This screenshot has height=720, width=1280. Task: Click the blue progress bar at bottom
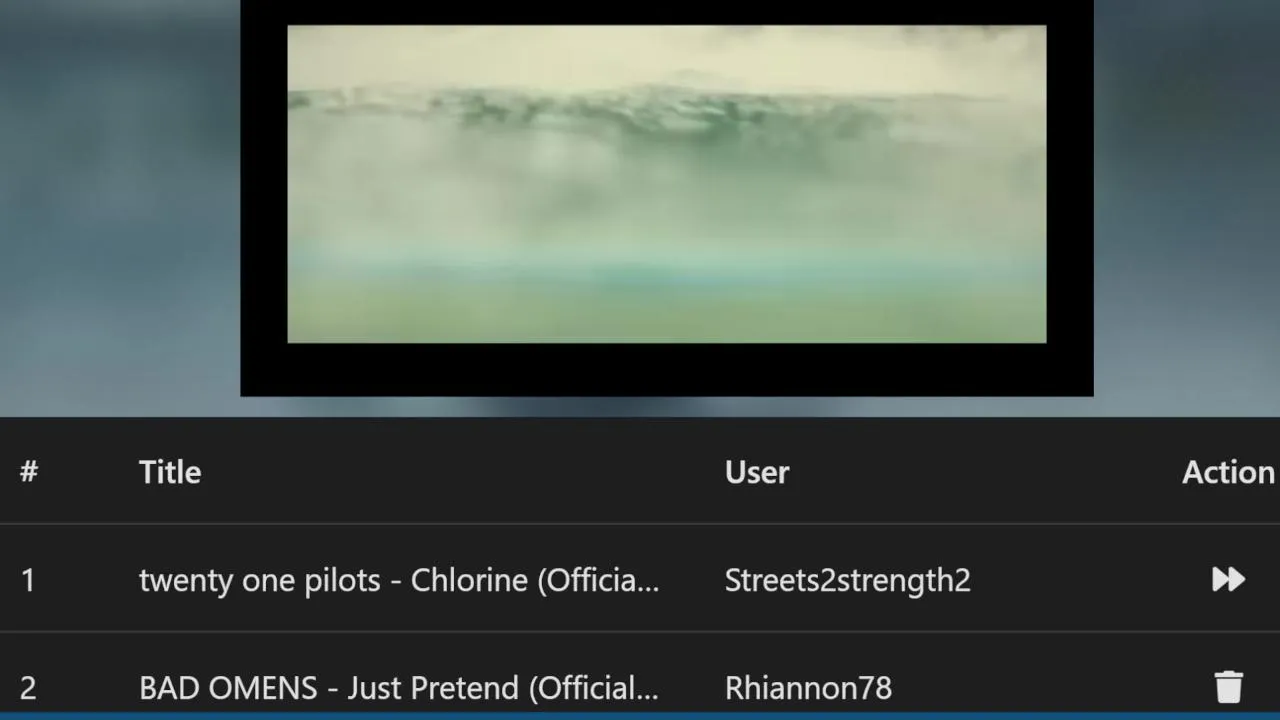(640, 716)
